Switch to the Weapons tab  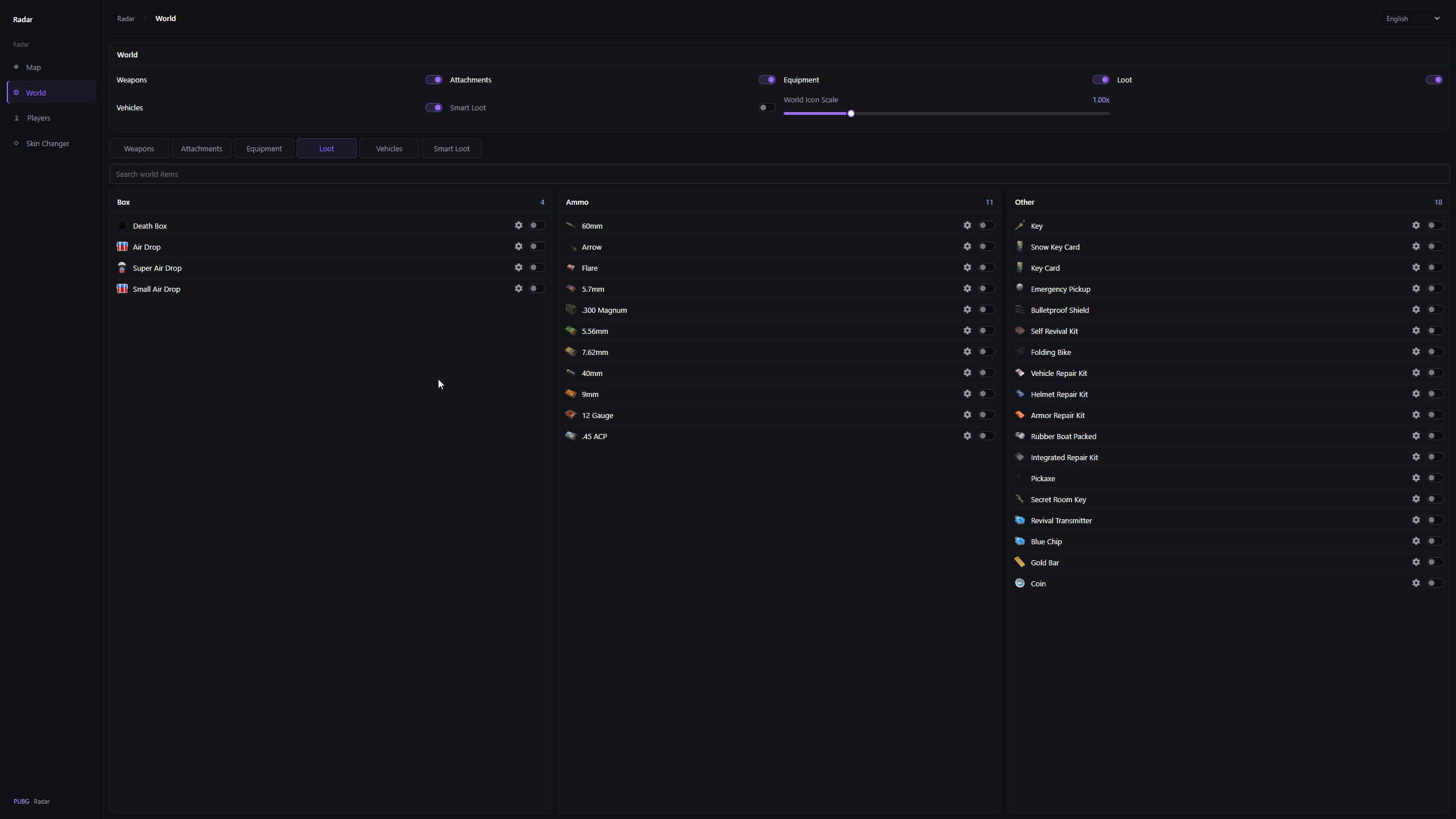(139, 148)
